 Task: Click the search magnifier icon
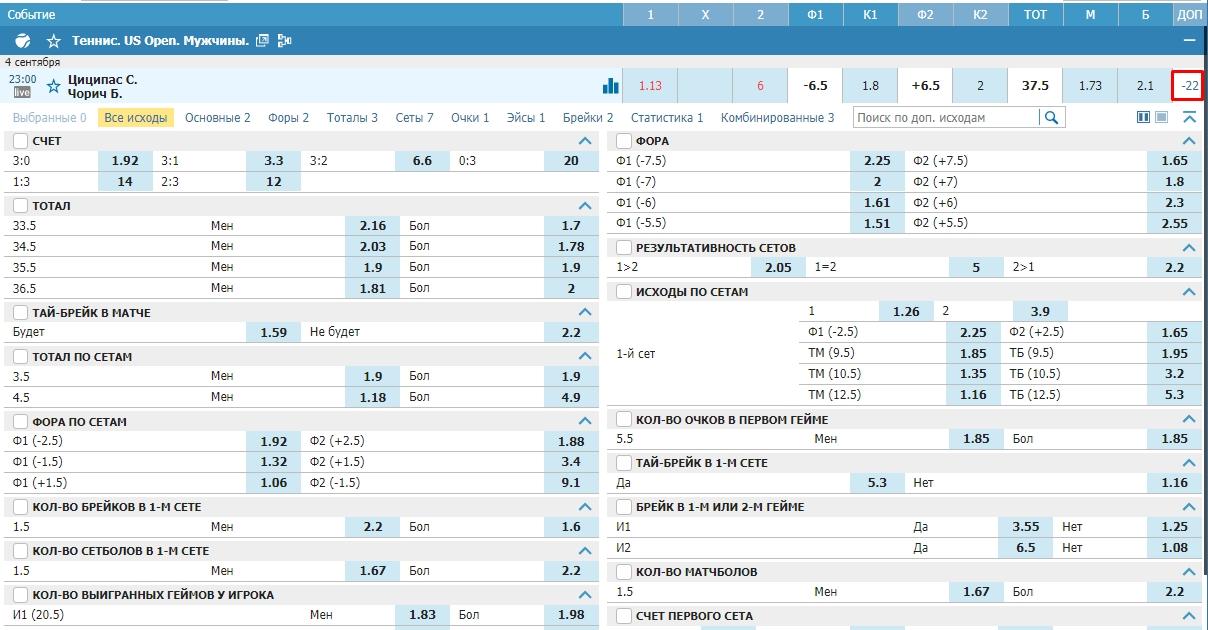(1051, 117)
